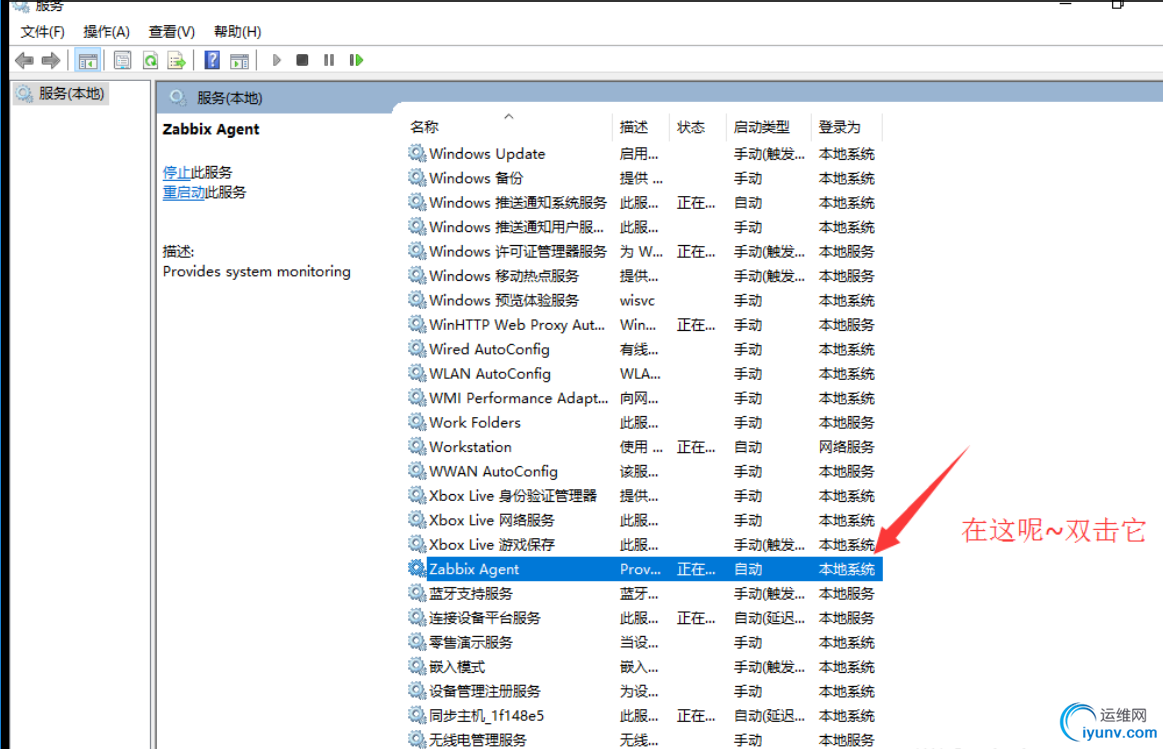This screenshot has height=749, width=1163.
Task: Select the 嵌入模式 service row
Action: (644, 667)
